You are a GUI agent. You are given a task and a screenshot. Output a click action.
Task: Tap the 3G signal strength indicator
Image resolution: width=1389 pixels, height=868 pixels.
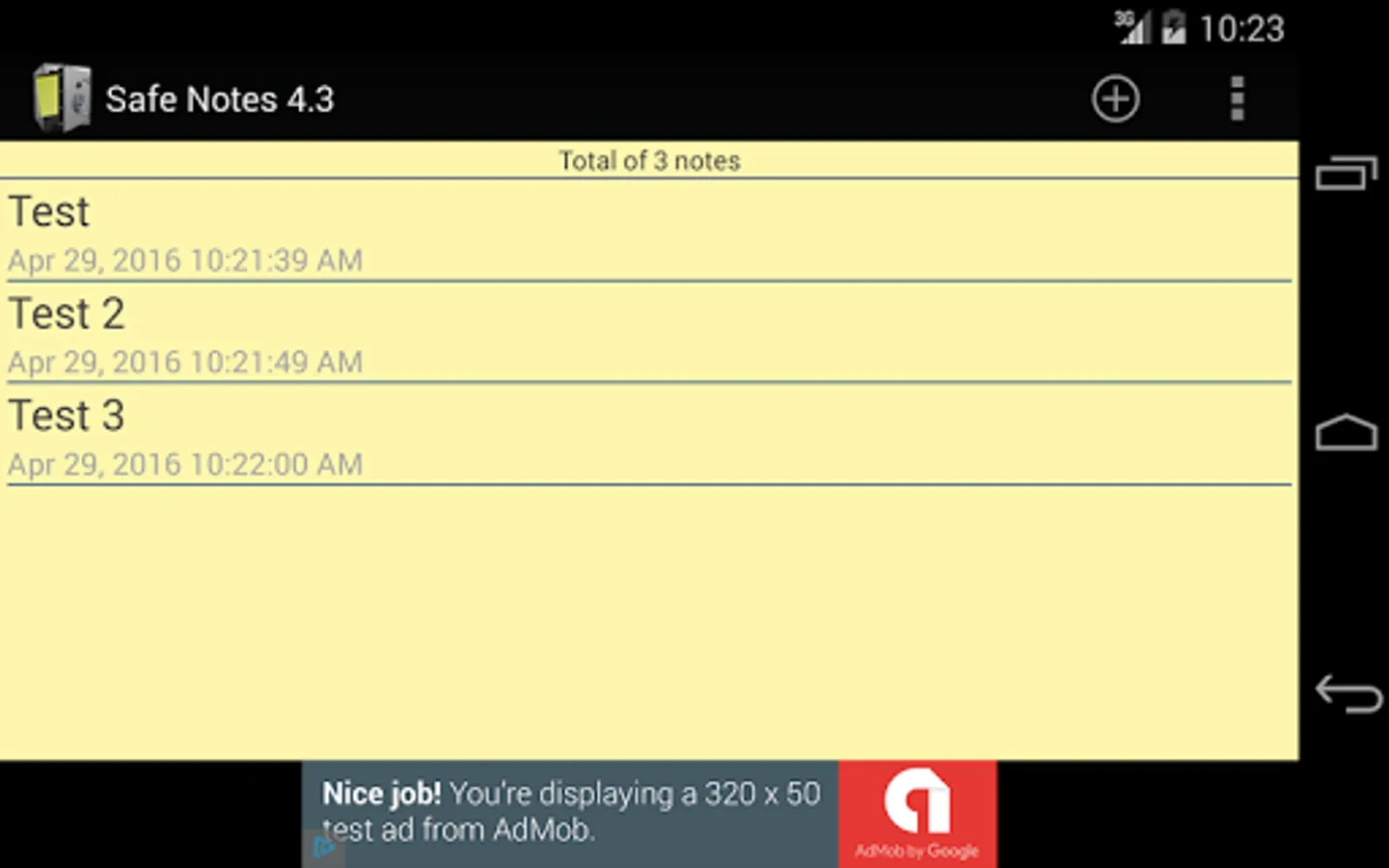(x=1132, y=27)
